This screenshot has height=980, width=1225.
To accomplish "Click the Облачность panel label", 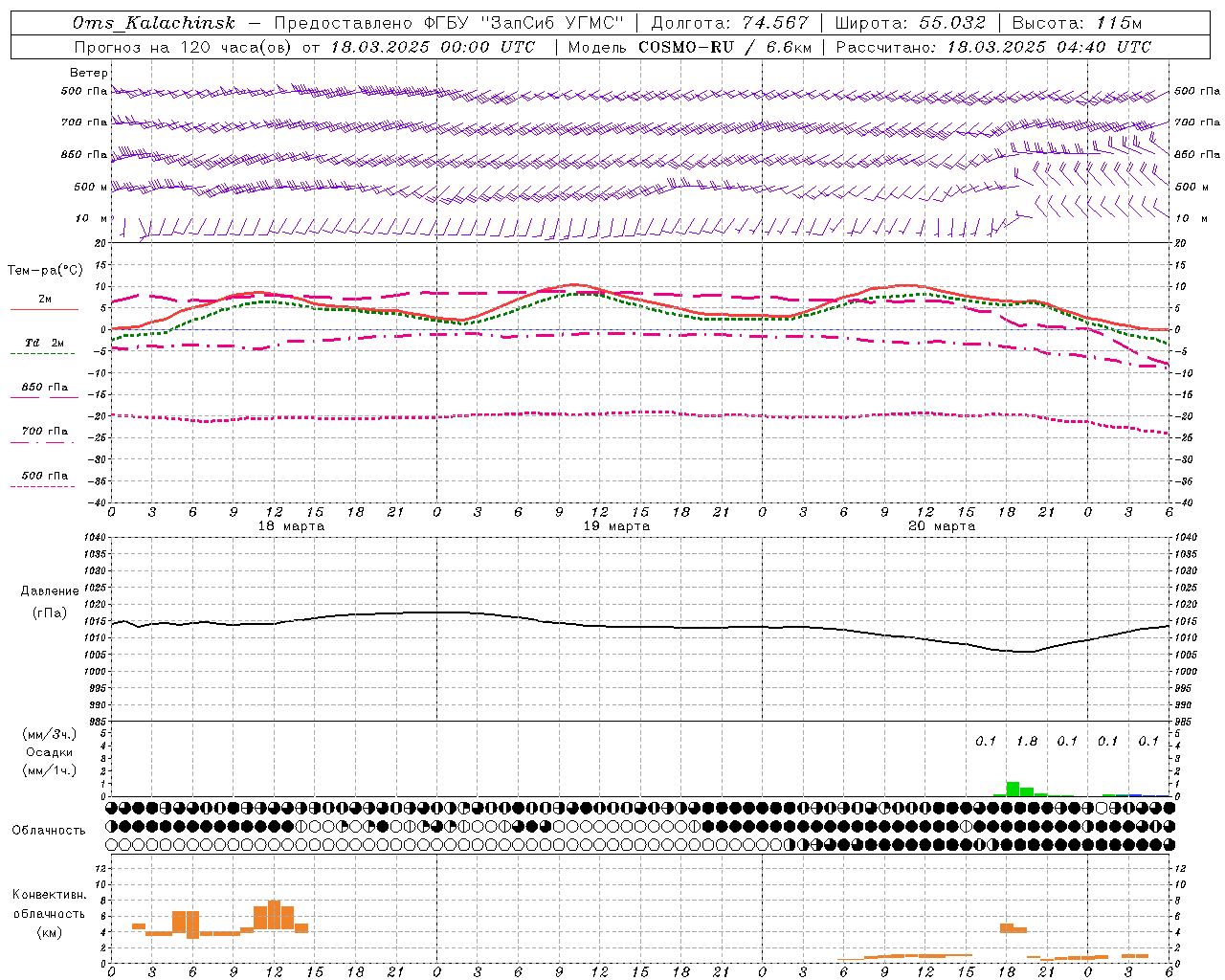I will [x=48, y=831].
